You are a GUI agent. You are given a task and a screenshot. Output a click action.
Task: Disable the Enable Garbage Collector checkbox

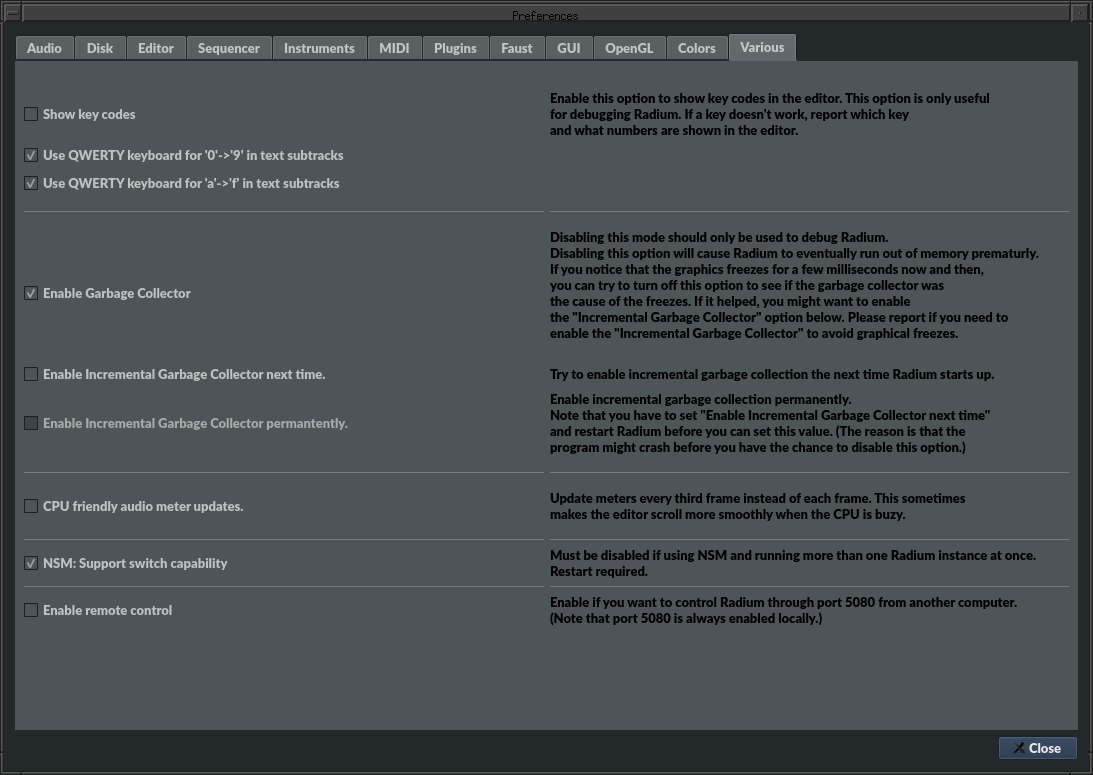pyautogui.click(x=31, y=293)
